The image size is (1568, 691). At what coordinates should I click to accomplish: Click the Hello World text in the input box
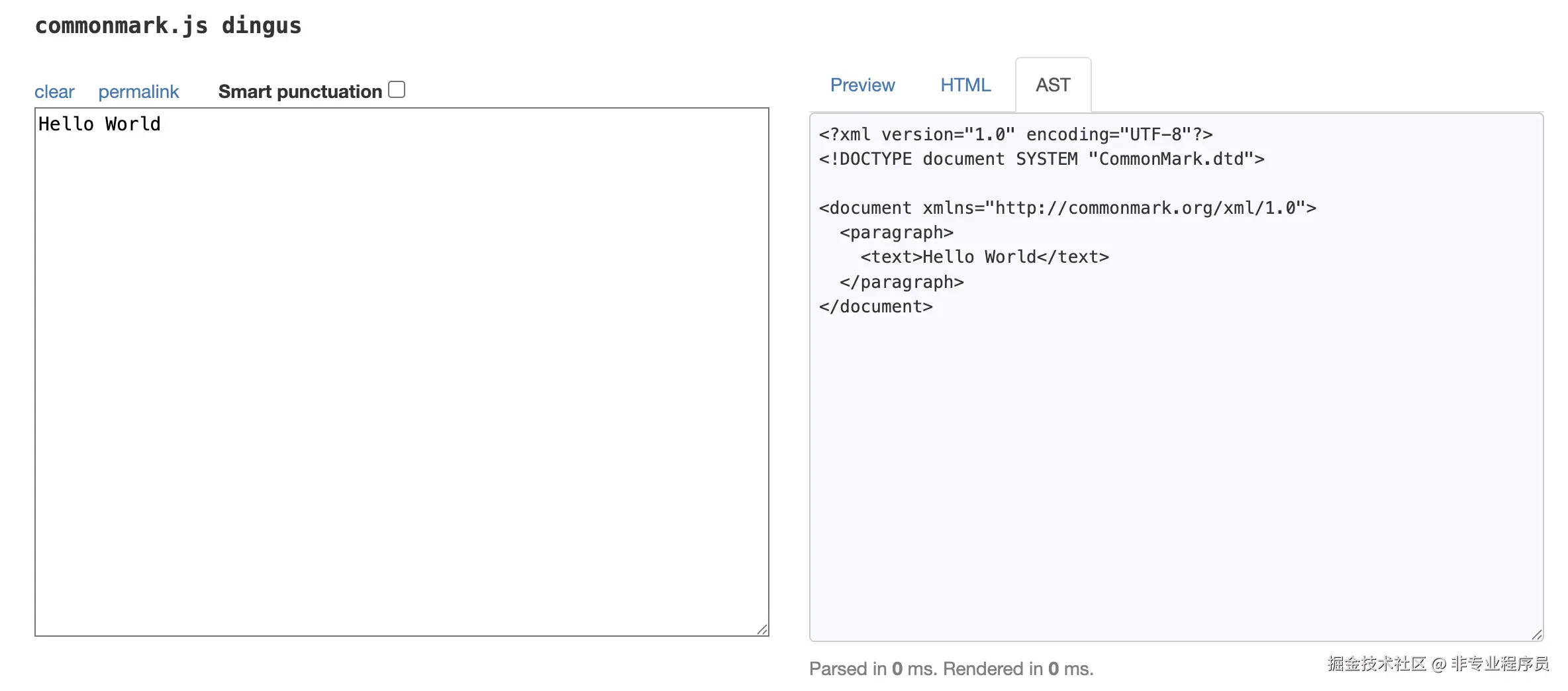99,124
